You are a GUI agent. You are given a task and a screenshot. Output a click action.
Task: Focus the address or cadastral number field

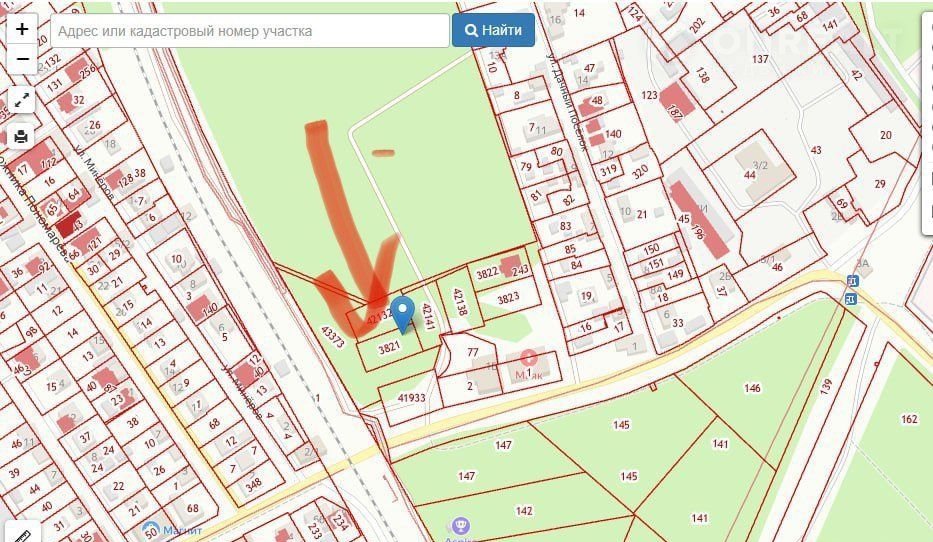[250, 30]
